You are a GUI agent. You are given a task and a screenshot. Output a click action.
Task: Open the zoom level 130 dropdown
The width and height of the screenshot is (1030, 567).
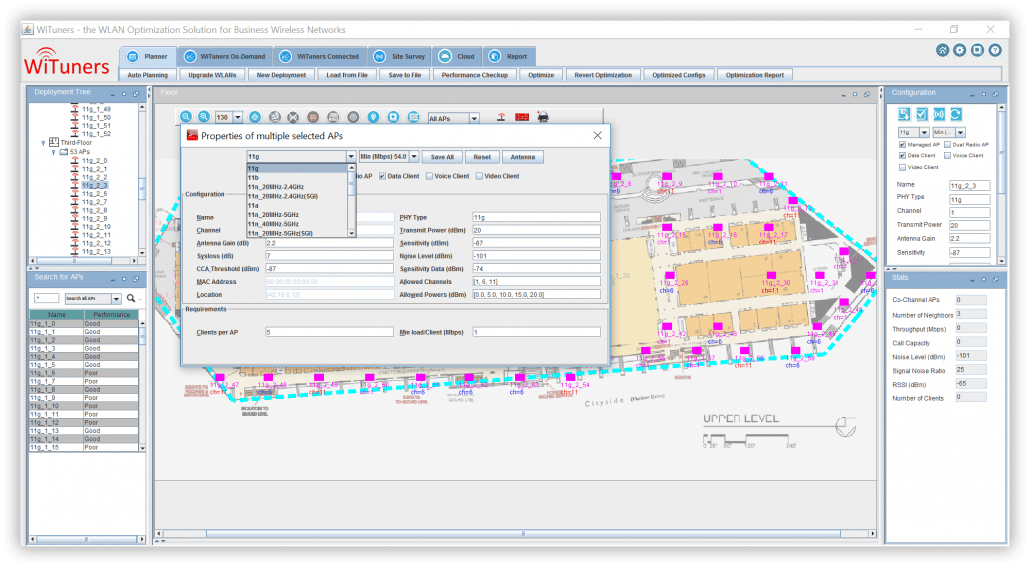pyautogui.click(x=238, y=118)
